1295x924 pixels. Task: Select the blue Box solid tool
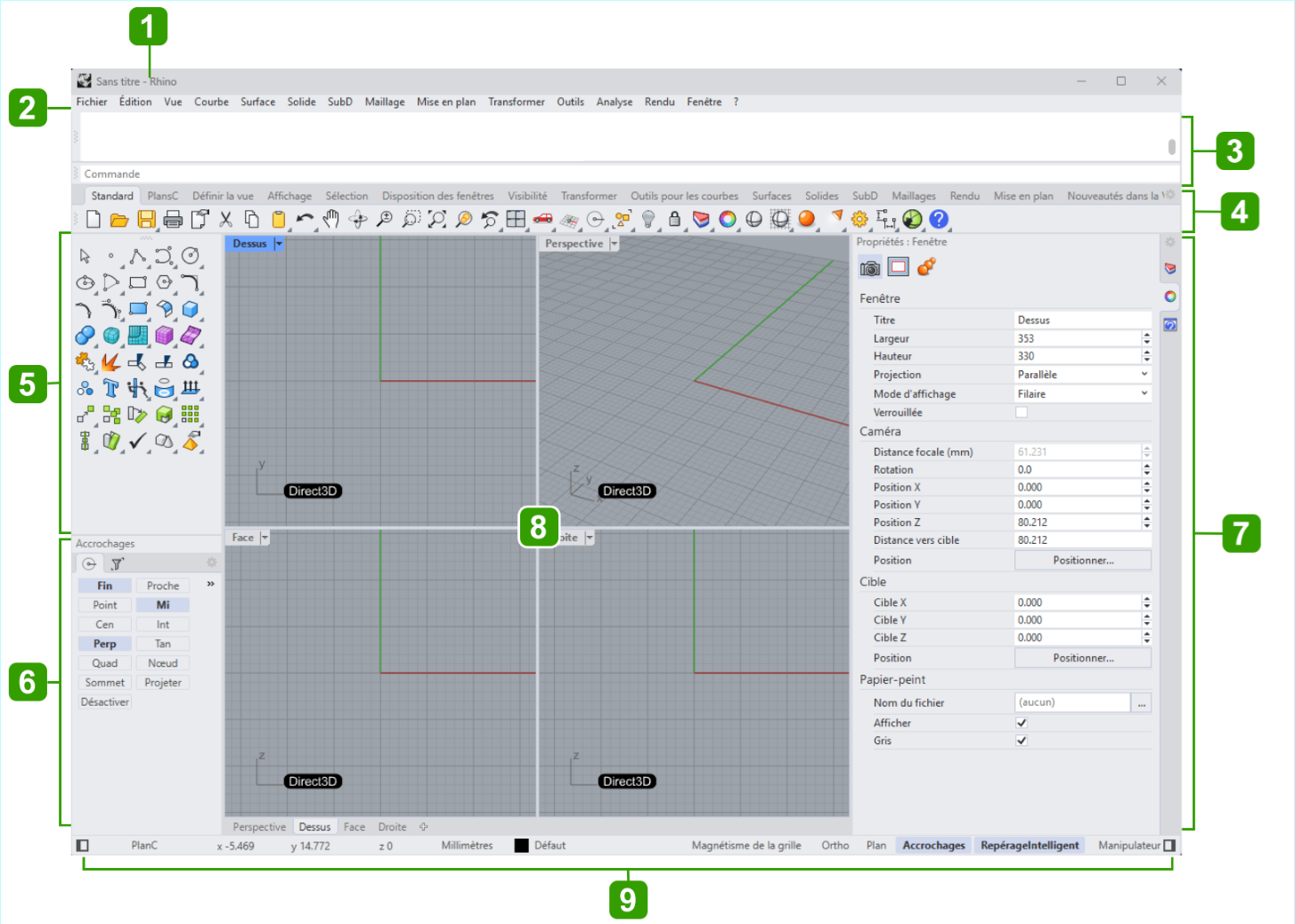(190, 309)
